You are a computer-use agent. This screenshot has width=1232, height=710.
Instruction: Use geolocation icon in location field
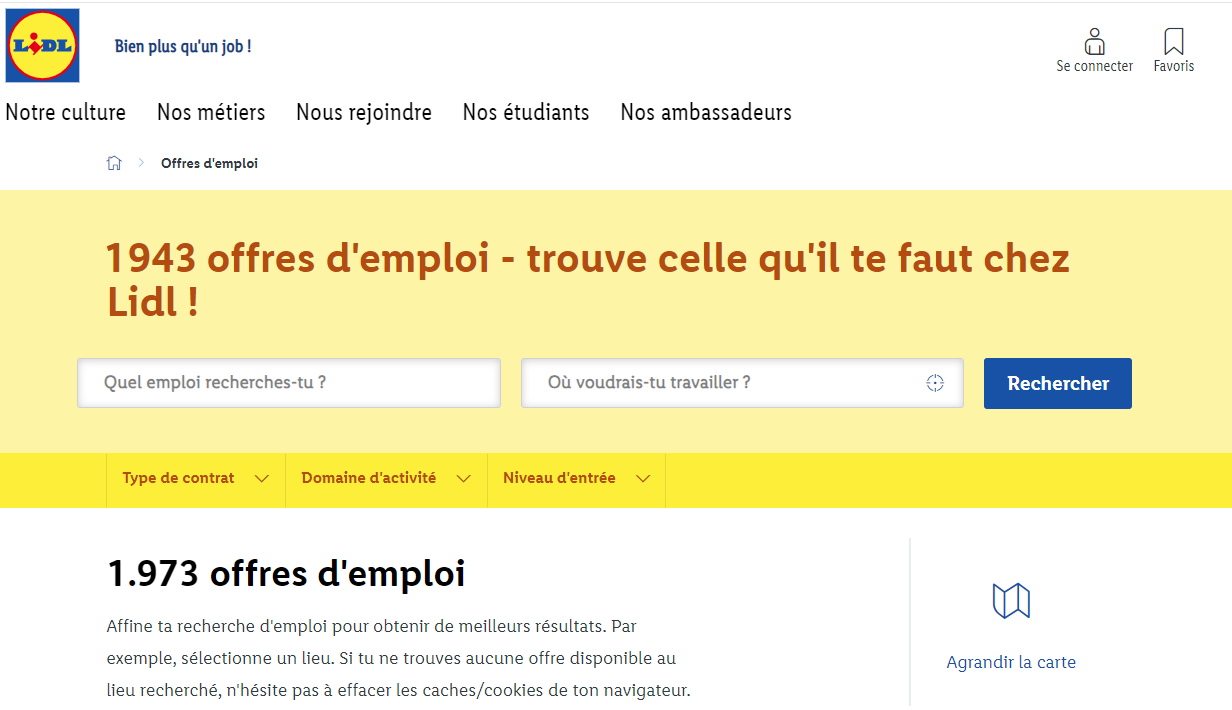(935, 383)
